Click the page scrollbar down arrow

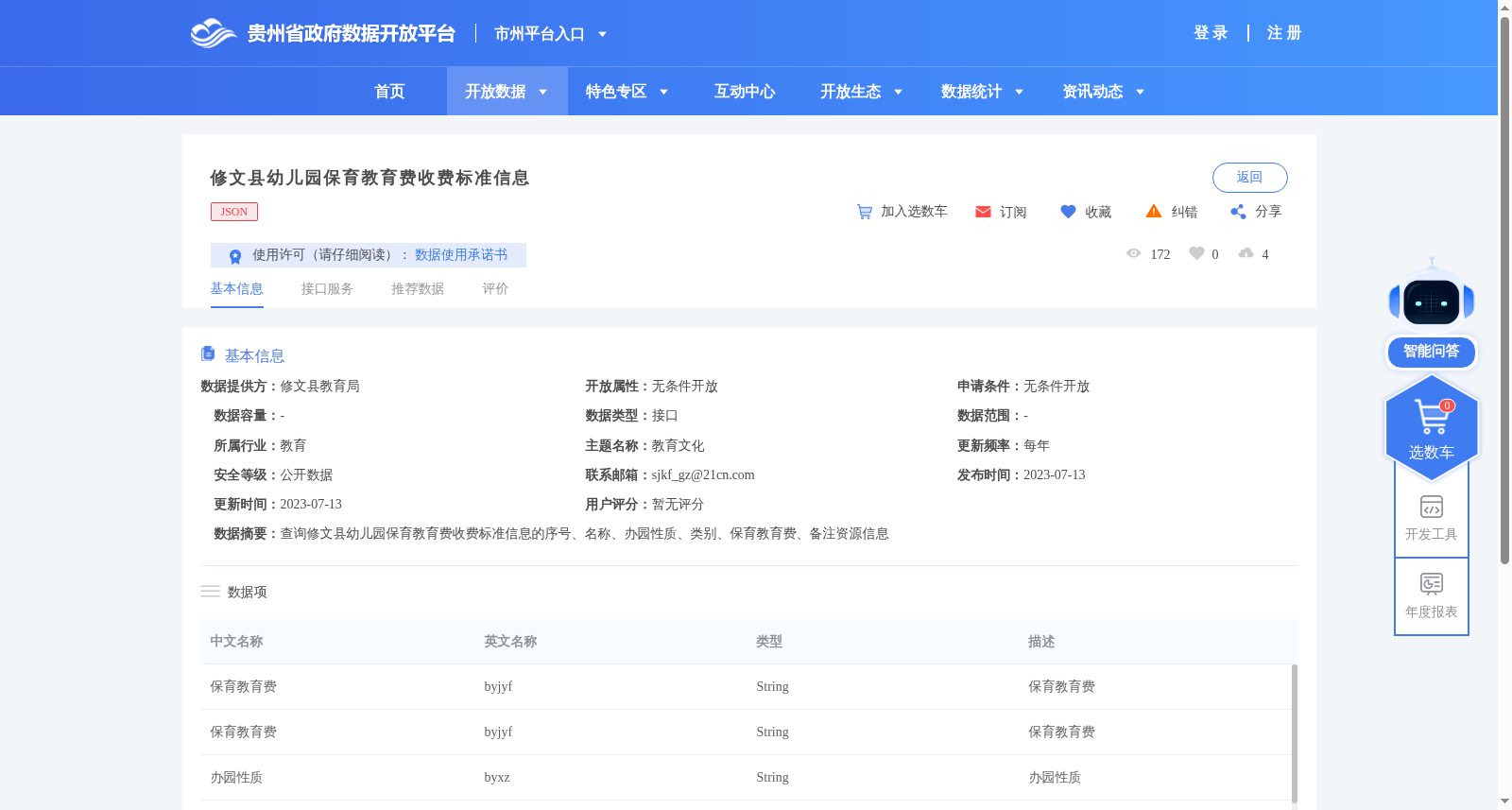tap(1504, 801)
